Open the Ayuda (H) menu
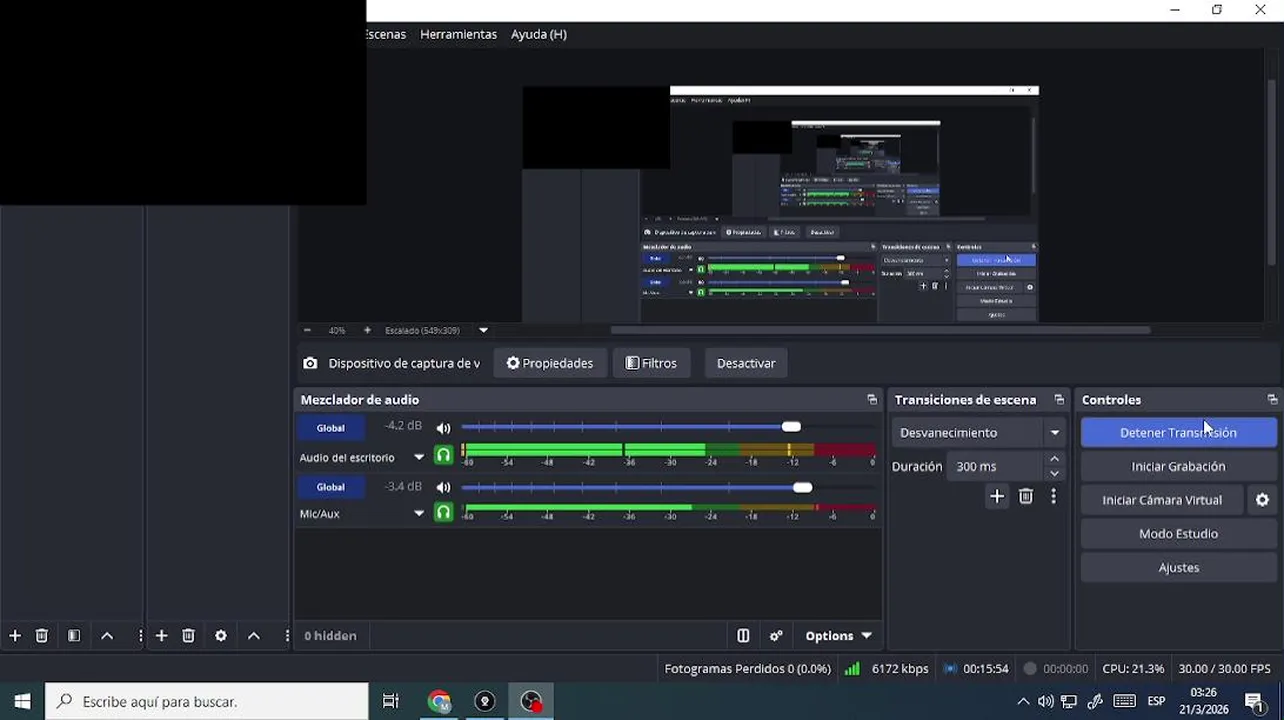This screenshot has width=1284, height=720. coord(539,34)
